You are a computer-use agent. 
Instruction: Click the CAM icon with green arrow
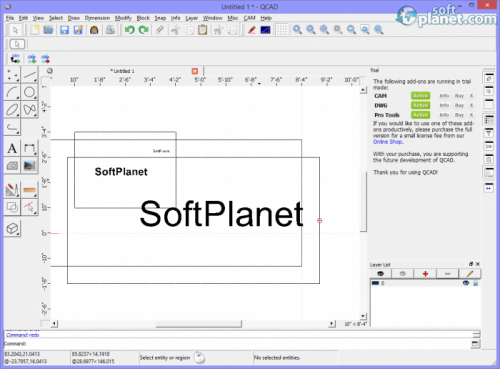tap(32, 59)
